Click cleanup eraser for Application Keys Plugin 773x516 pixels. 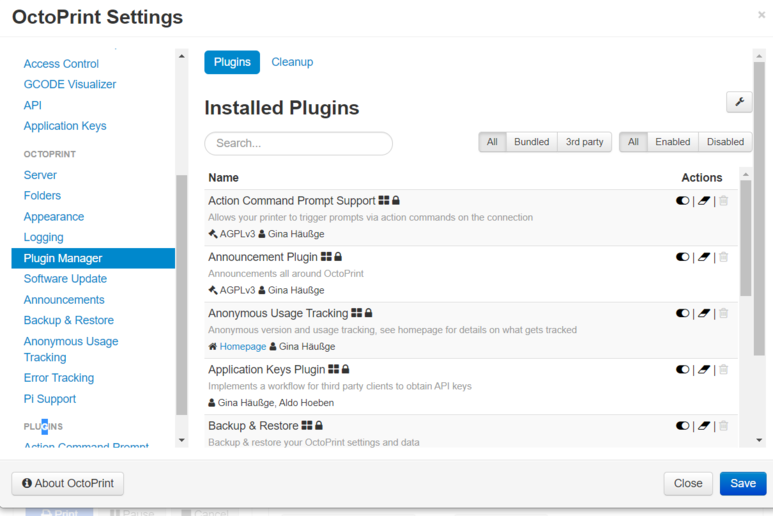[704, 369]
